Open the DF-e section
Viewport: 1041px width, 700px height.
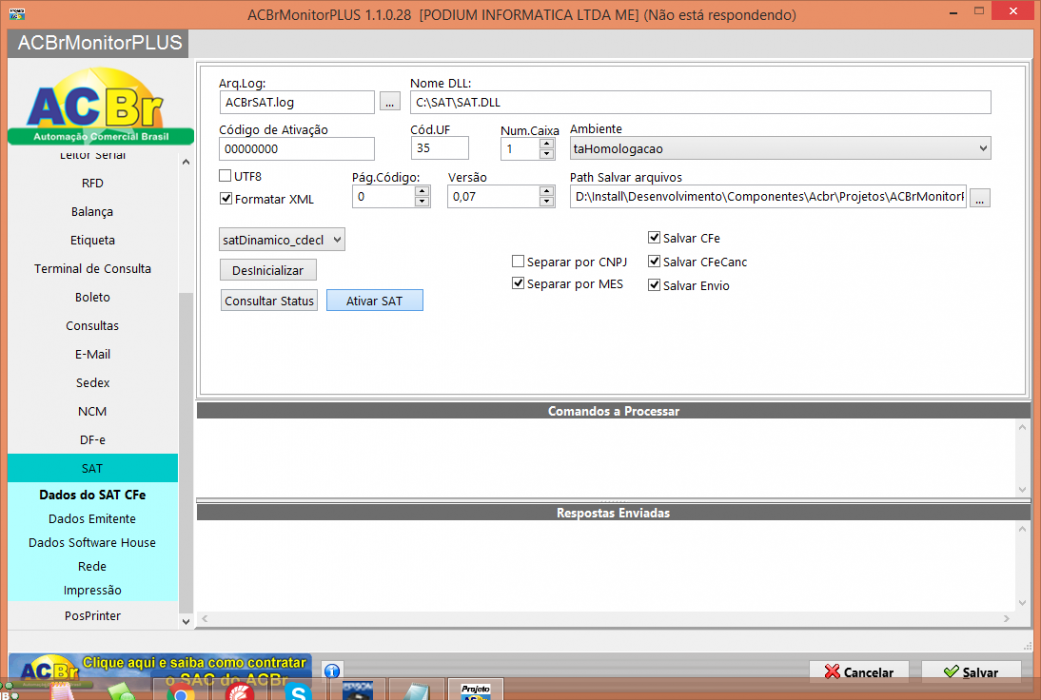pos(92,440)
